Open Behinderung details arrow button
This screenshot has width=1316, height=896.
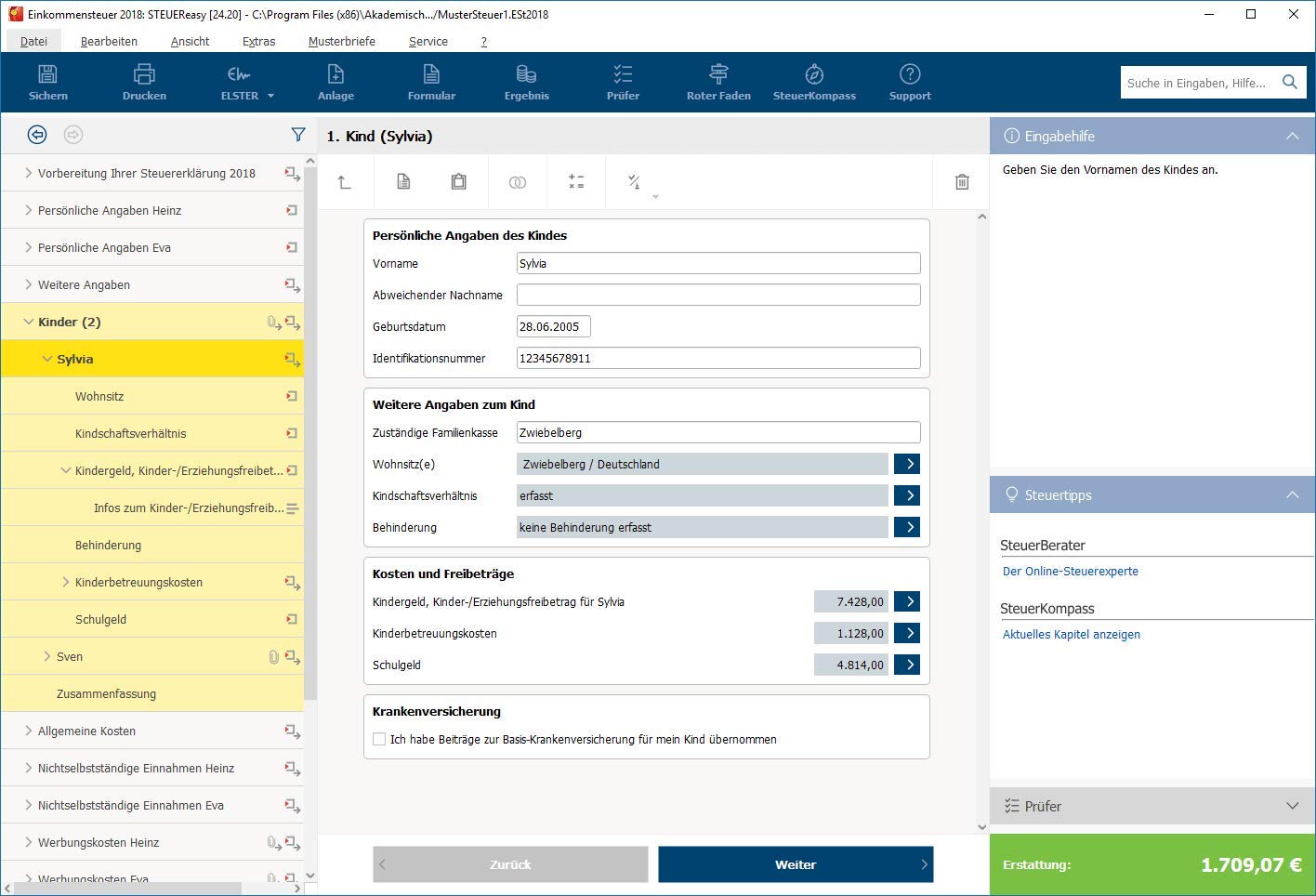tap(907, 527)
